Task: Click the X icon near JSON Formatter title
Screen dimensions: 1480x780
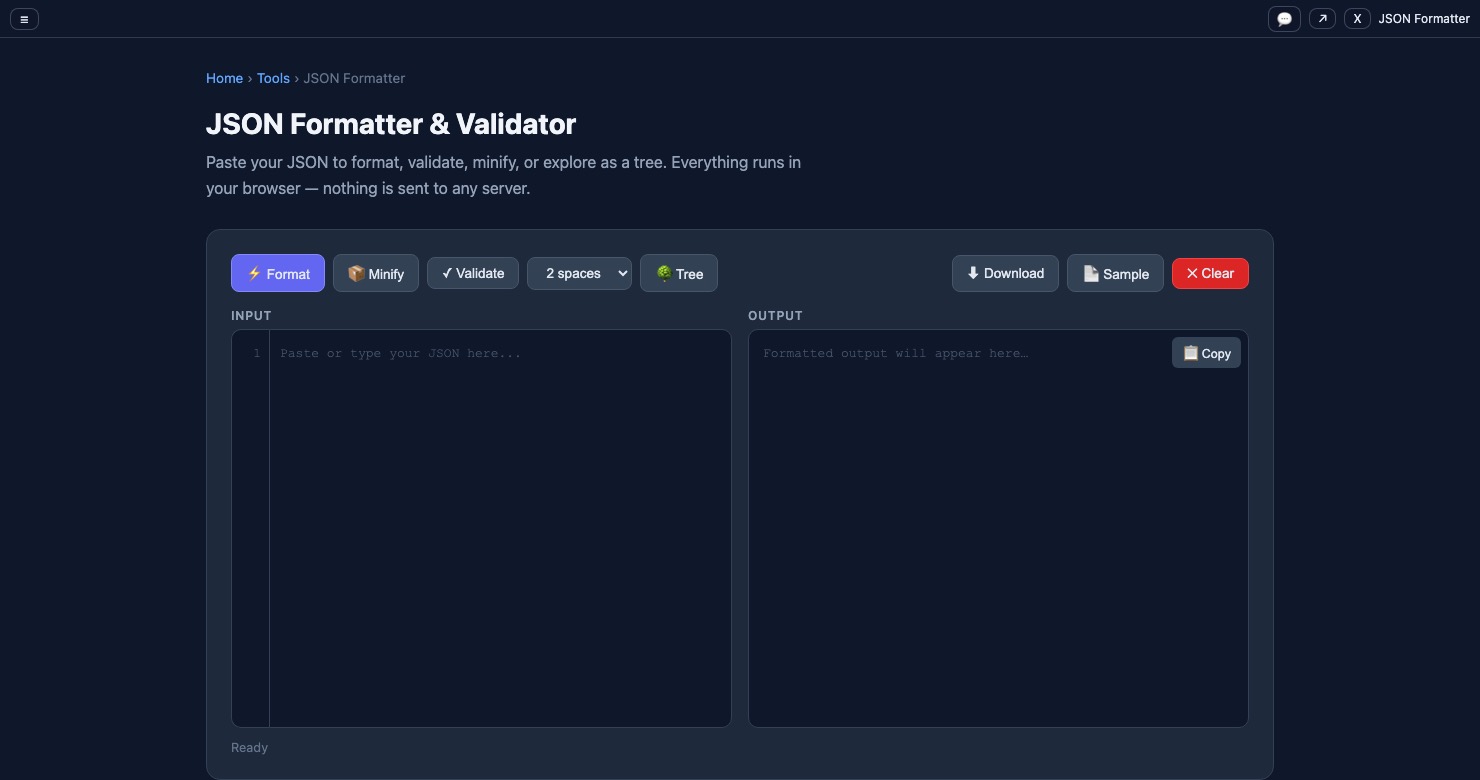Action: (1357, 18)
